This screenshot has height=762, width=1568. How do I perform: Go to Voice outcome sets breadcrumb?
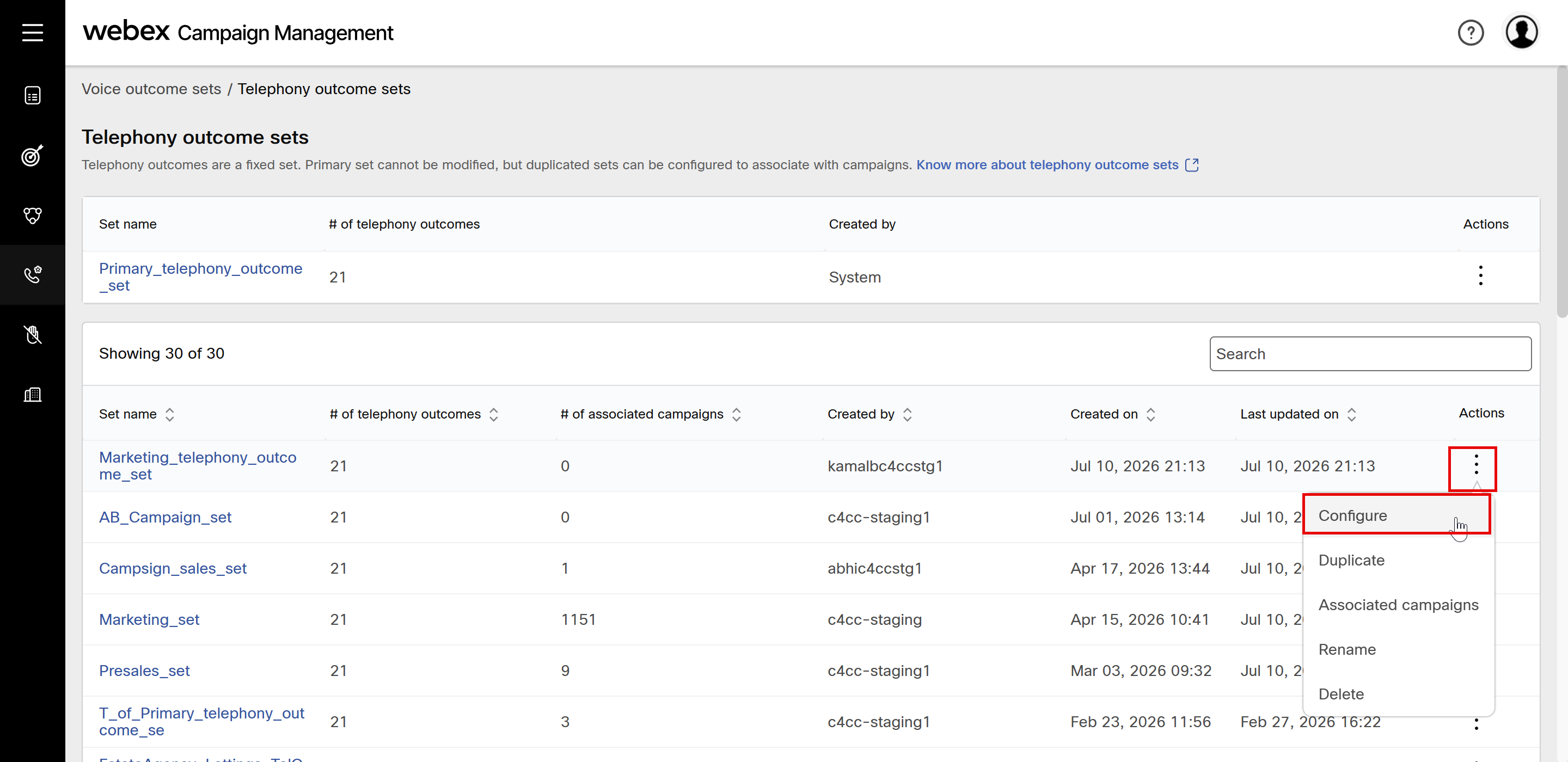pyautogui.click(x=151, y=89)
